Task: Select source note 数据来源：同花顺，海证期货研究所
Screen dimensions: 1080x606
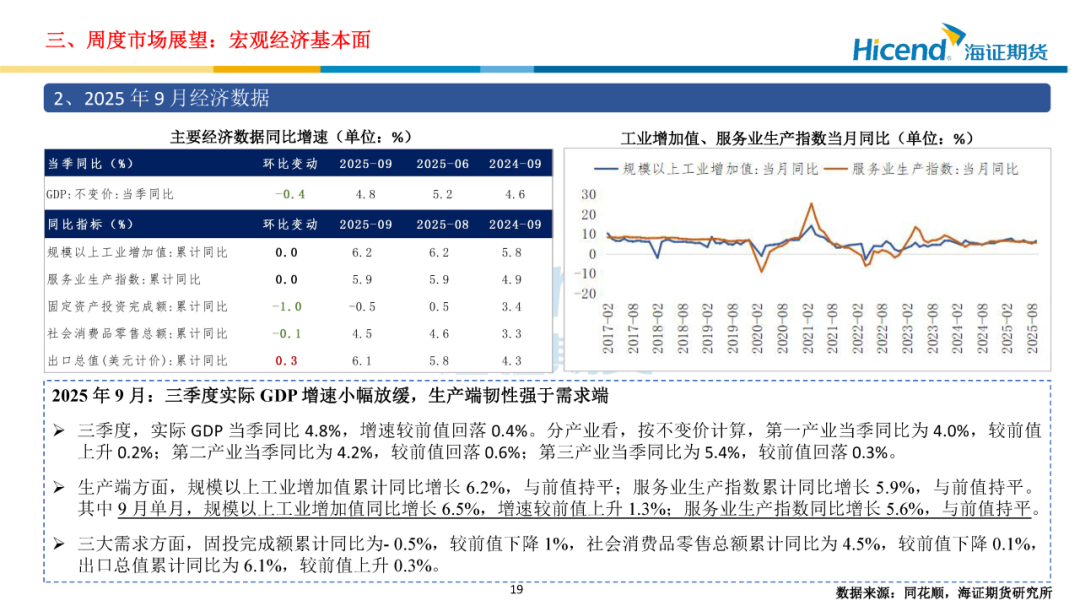Action: 944,593
